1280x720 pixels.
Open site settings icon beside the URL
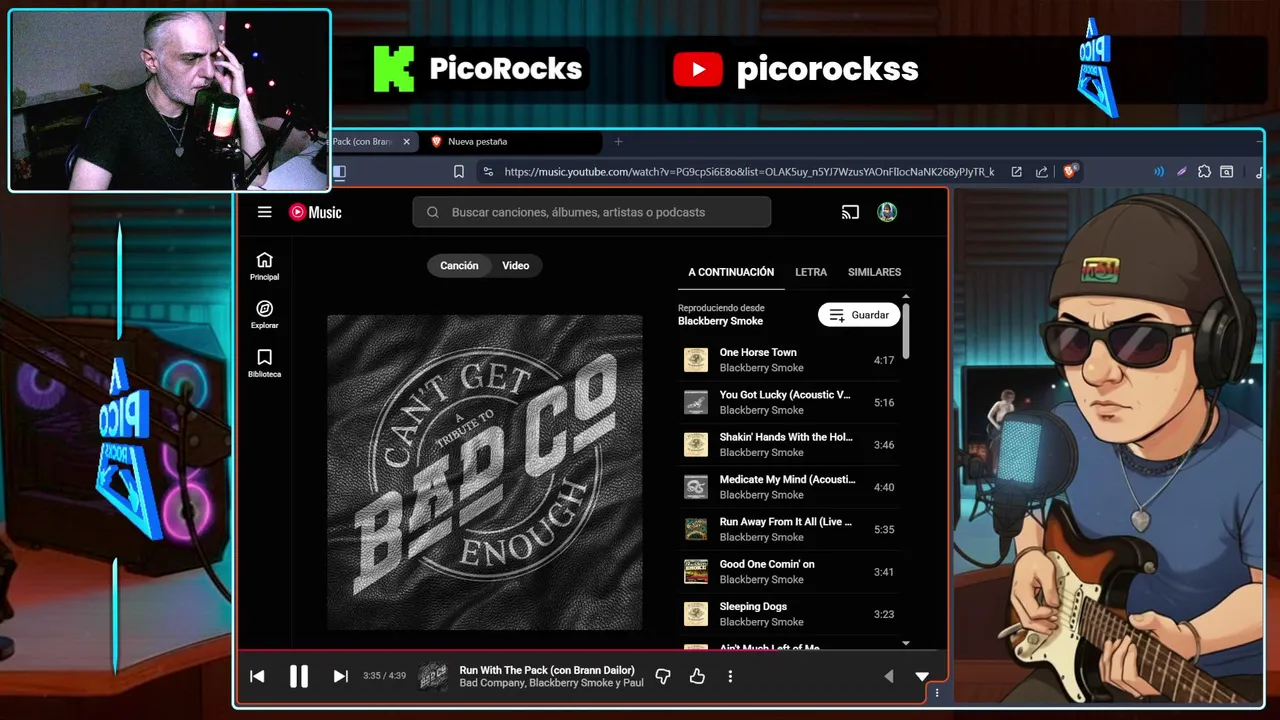[x=488, y=172]
